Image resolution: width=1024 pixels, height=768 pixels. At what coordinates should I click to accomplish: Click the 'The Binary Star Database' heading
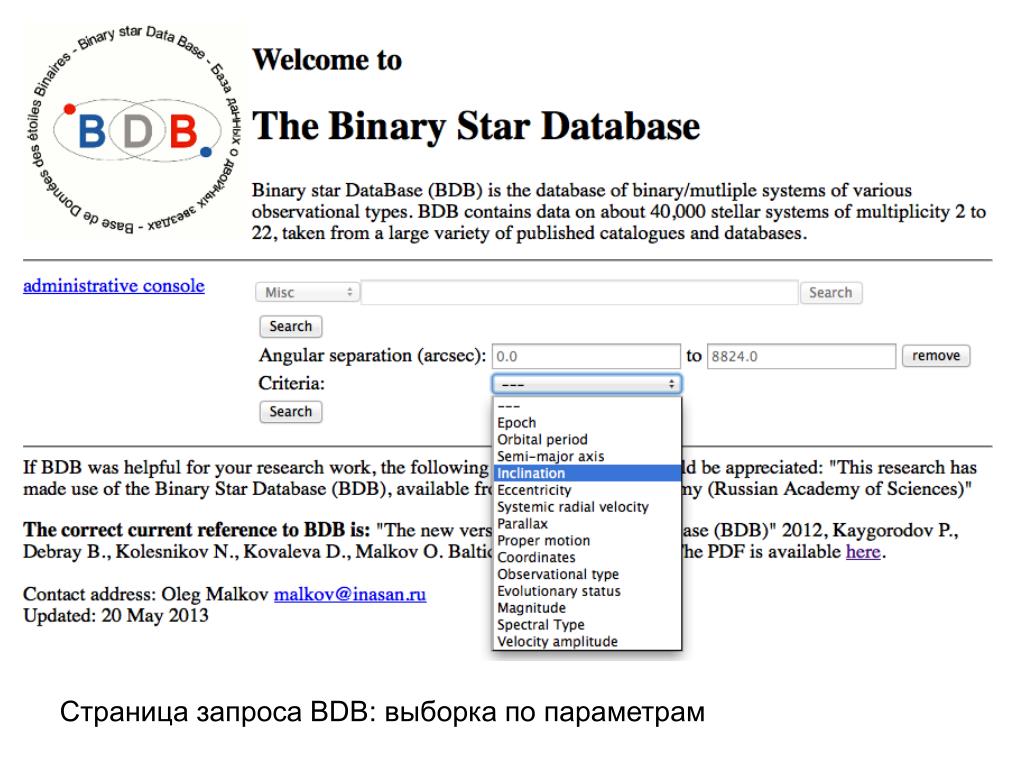point(476,126)
